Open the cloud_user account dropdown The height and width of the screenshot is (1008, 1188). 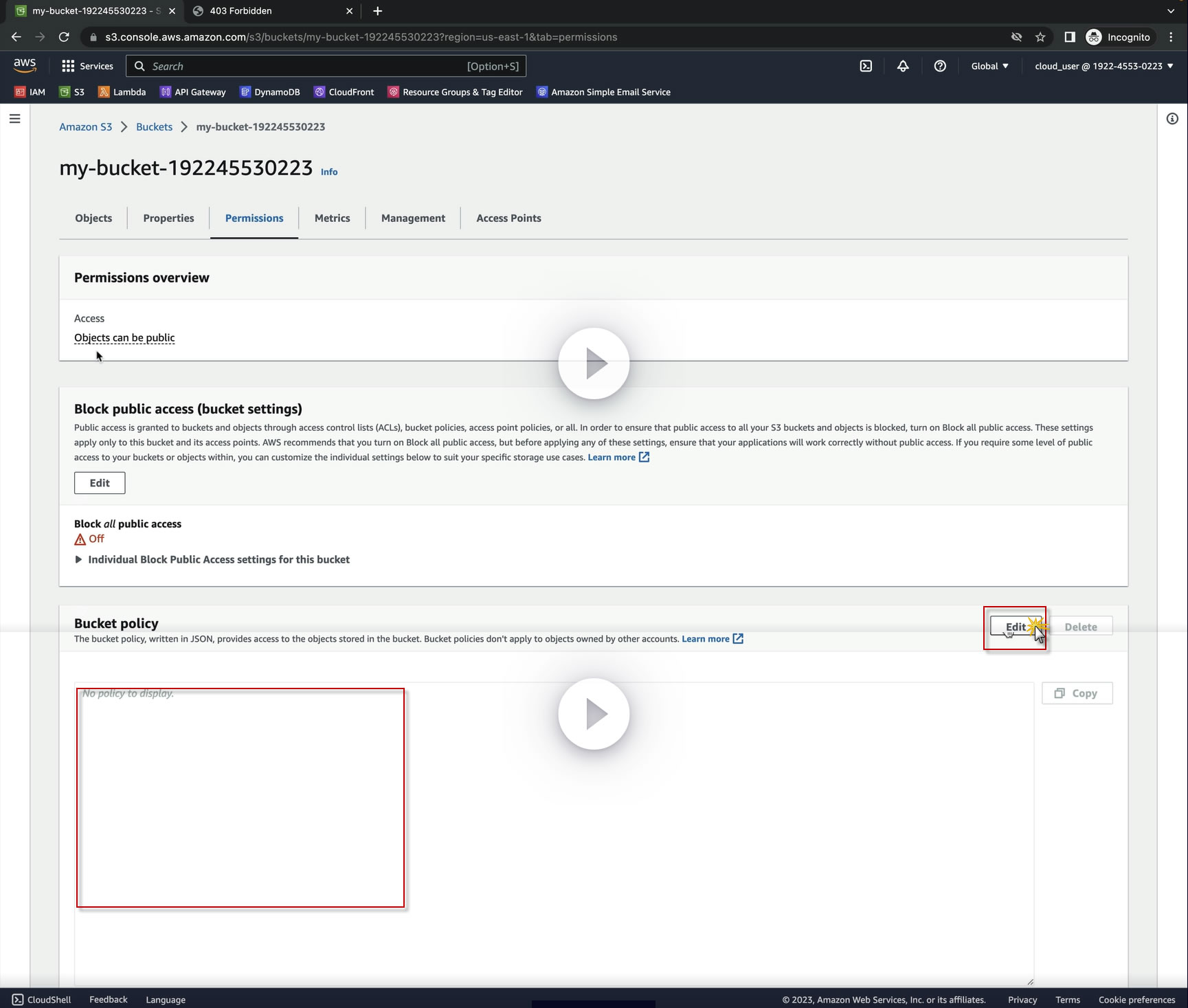[1104, 66]
